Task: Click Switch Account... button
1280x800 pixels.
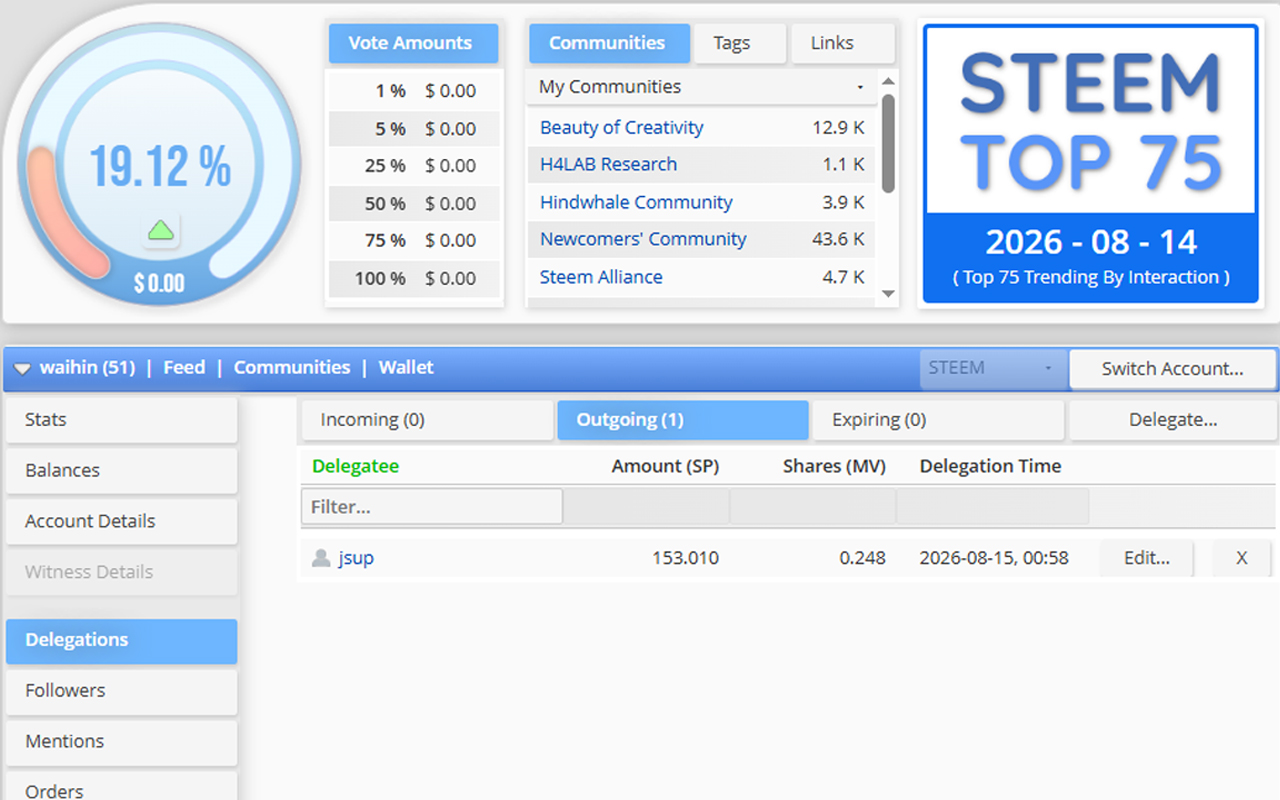Action: [x=1173, y=368]
